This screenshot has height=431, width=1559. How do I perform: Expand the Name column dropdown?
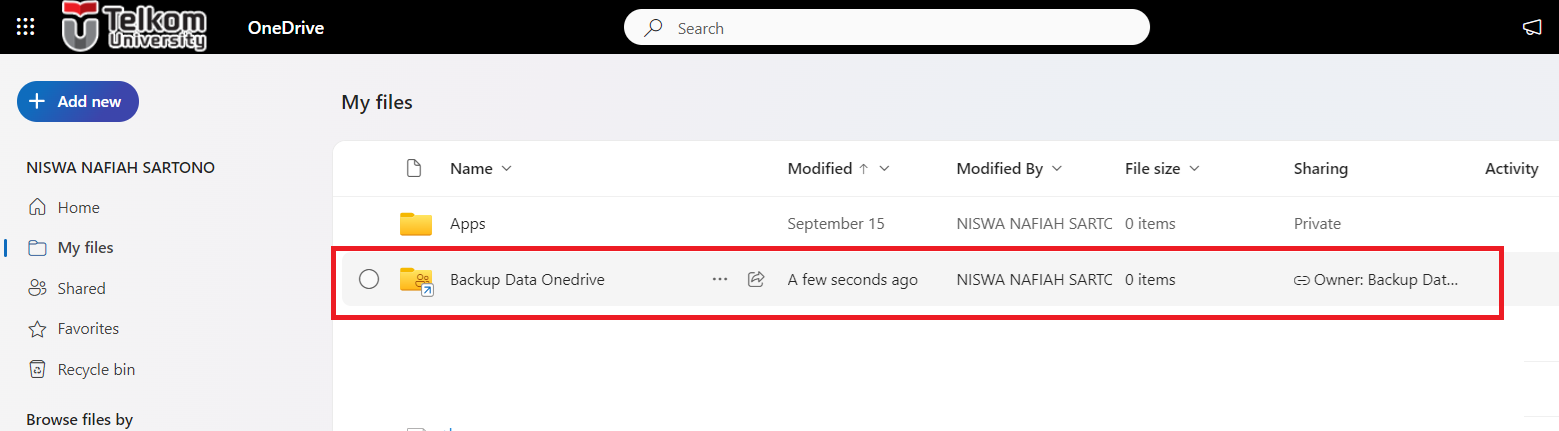506,169
